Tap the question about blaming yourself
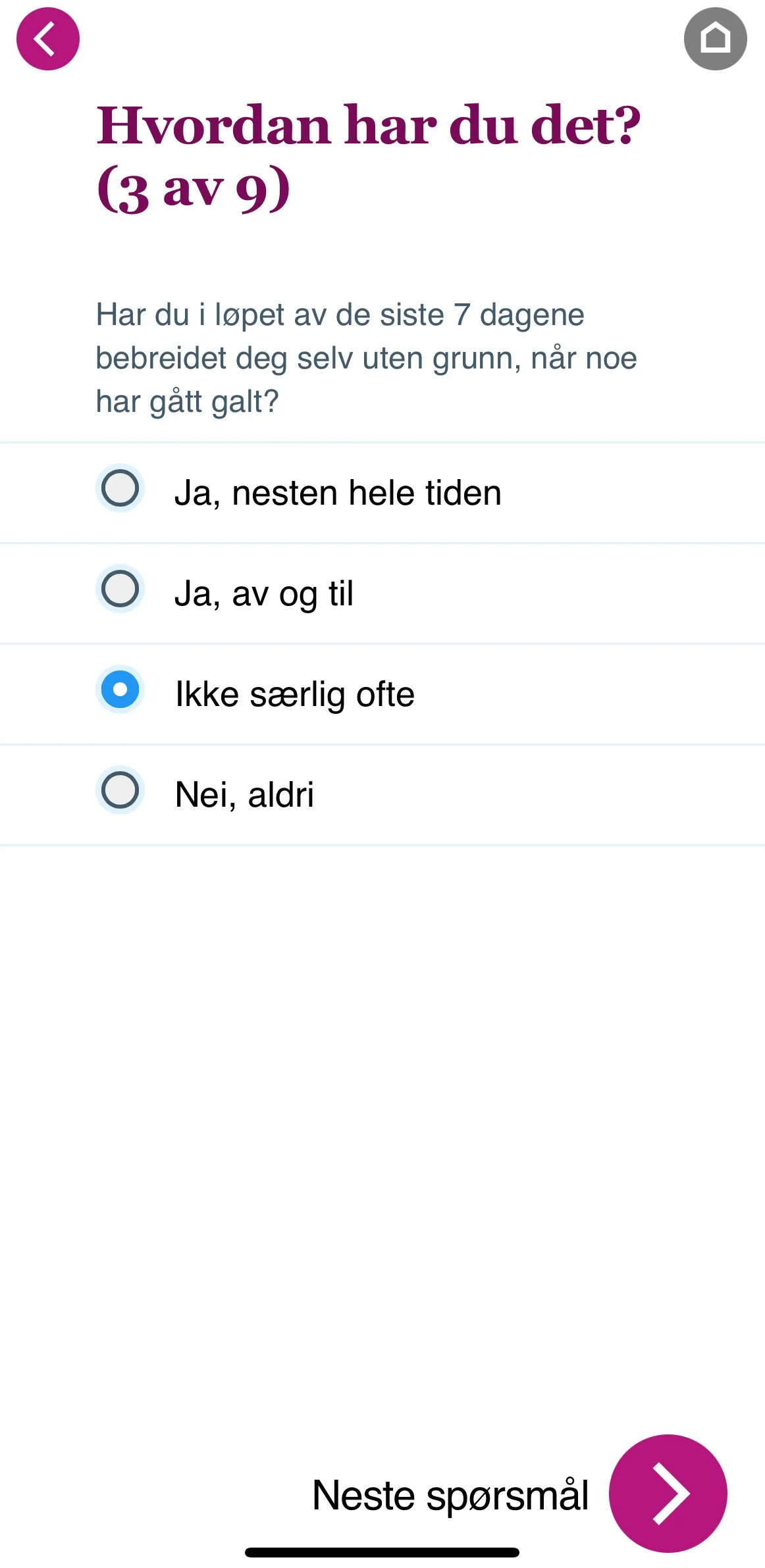Screen dimensions: 765x1568 [x=366, y=358]
